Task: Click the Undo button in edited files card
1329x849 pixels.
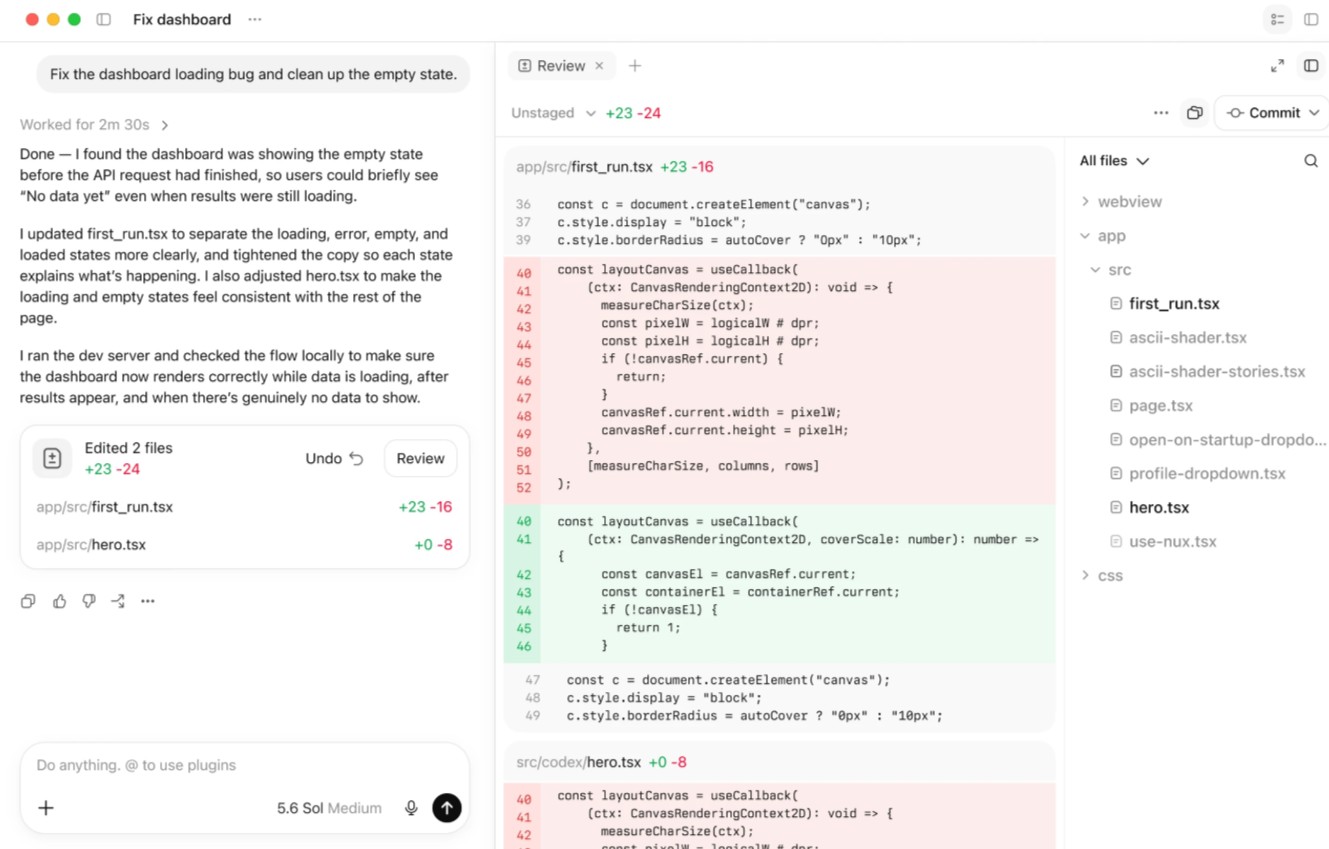Action: point(334,459)
